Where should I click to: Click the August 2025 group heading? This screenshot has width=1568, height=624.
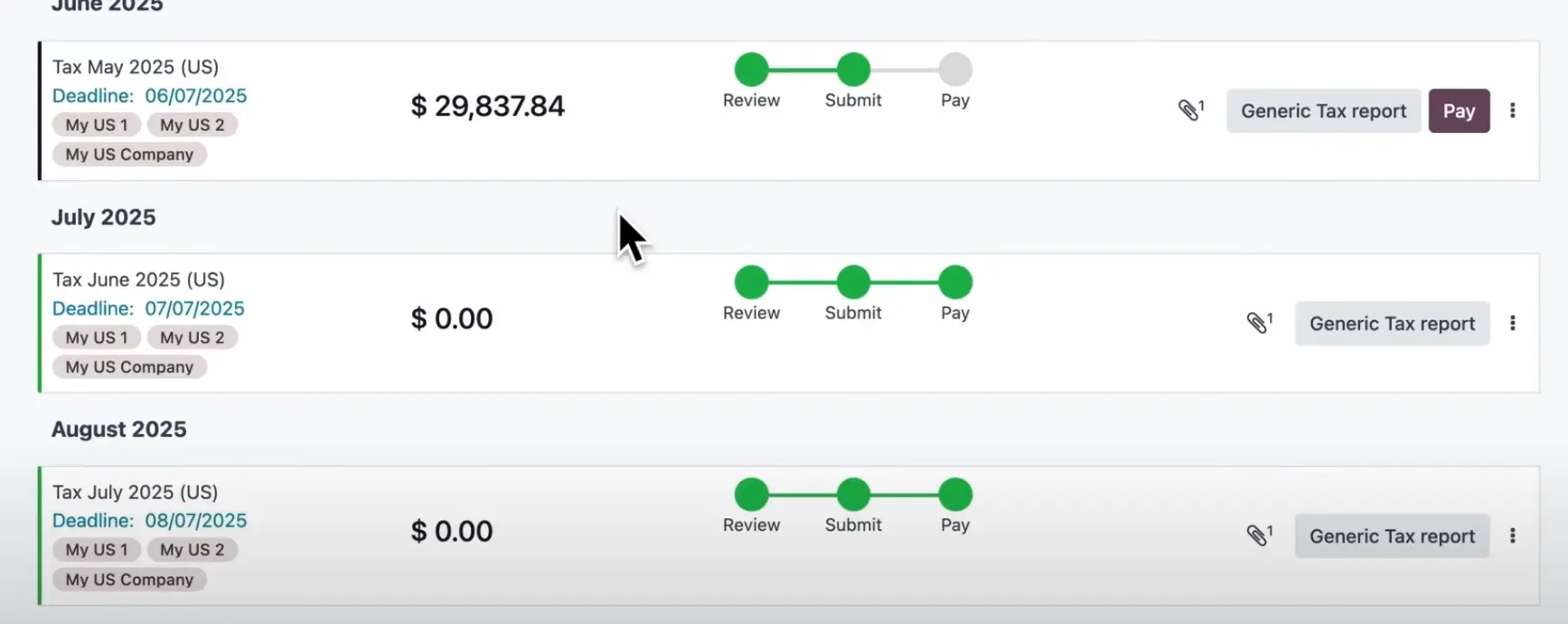[x=119, y=430]
